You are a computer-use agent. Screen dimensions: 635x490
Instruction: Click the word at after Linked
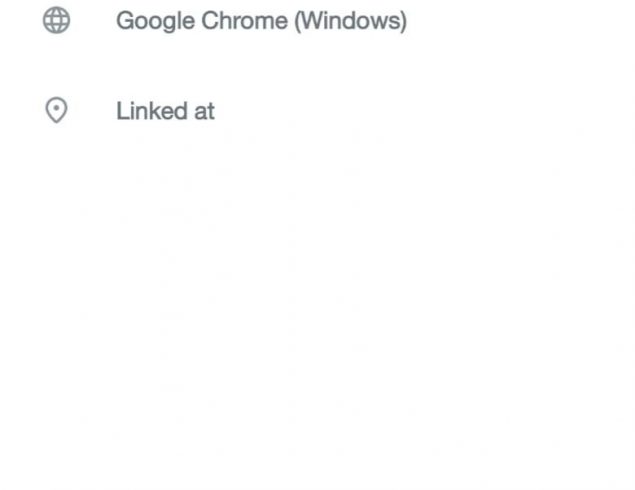tap(204, 111)
